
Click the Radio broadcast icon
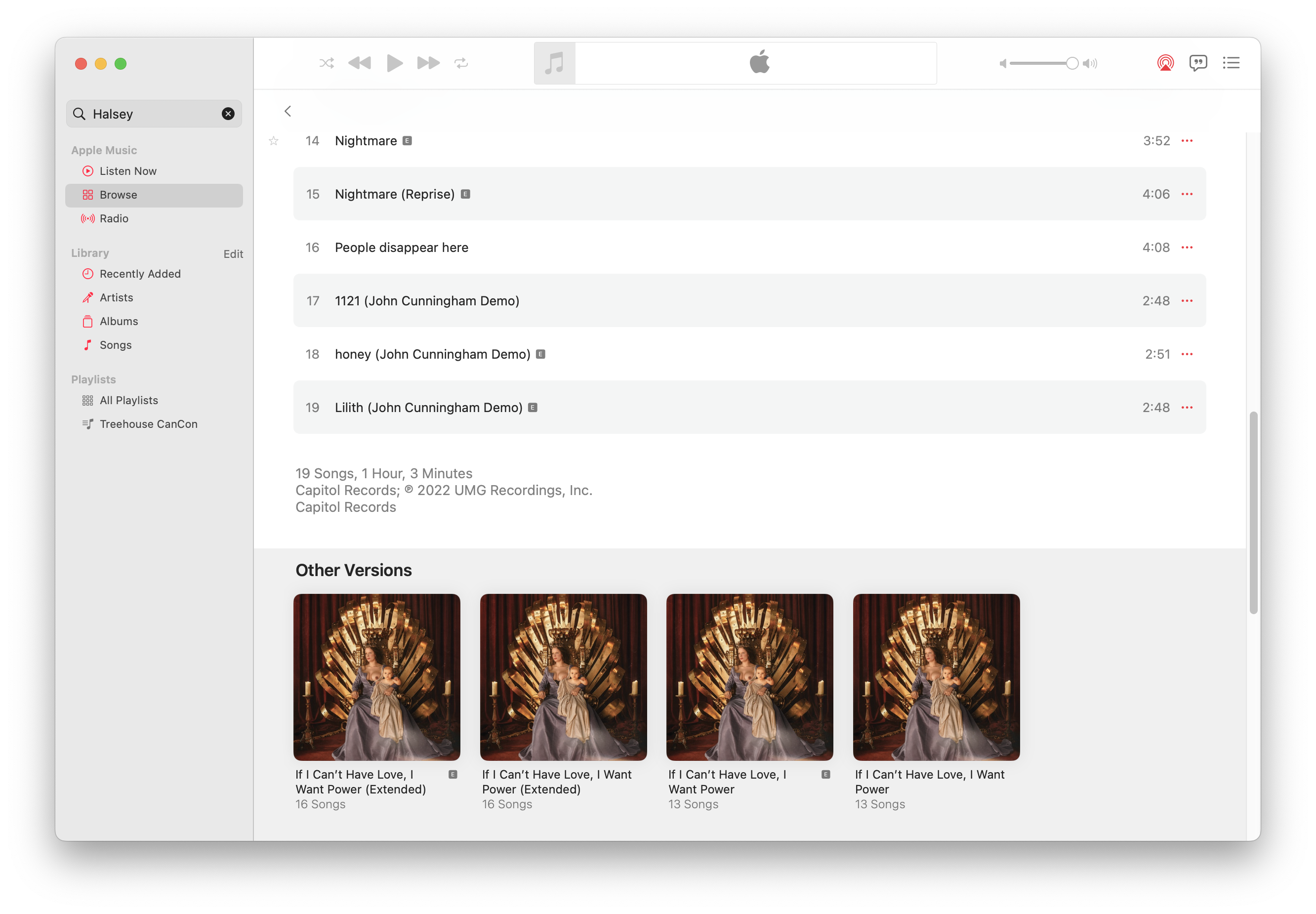87,219
